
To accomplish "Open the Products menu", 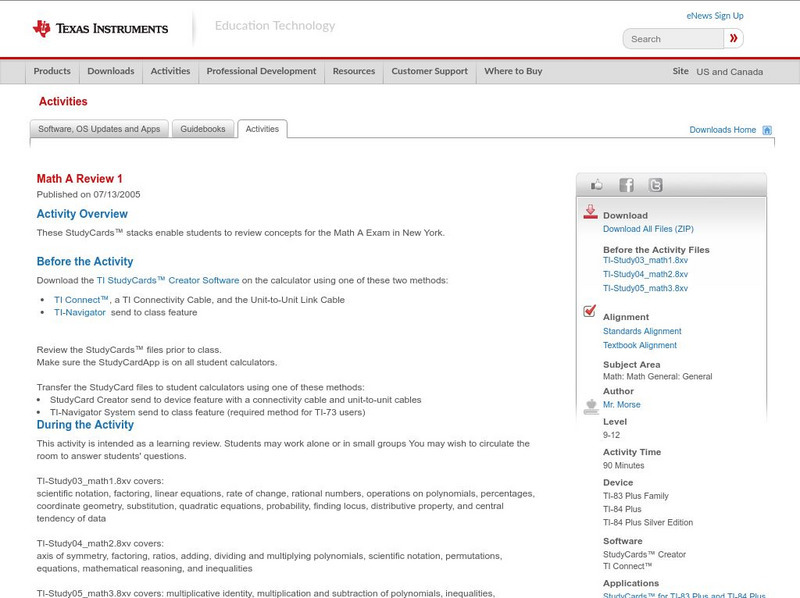I will click(x=52, y=71).
